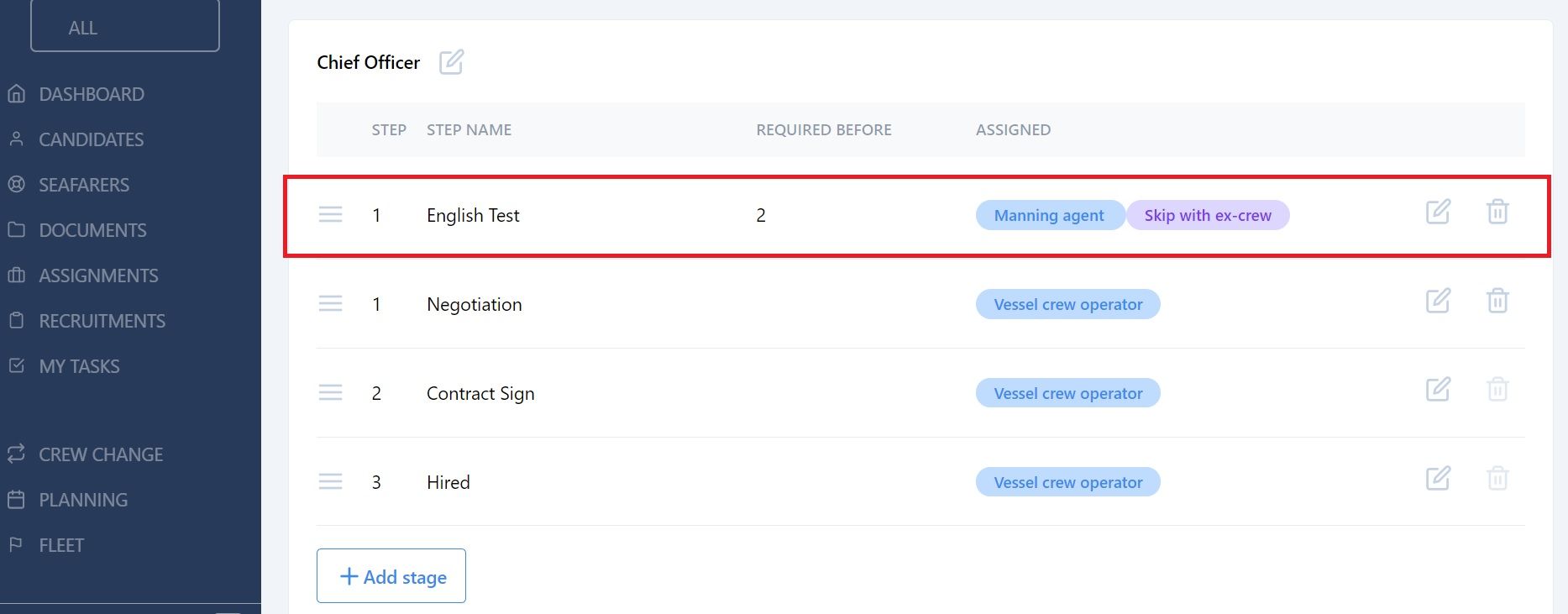Edit the English Test step
This screenshot has width=1568, height=614.
(1438, 212)
